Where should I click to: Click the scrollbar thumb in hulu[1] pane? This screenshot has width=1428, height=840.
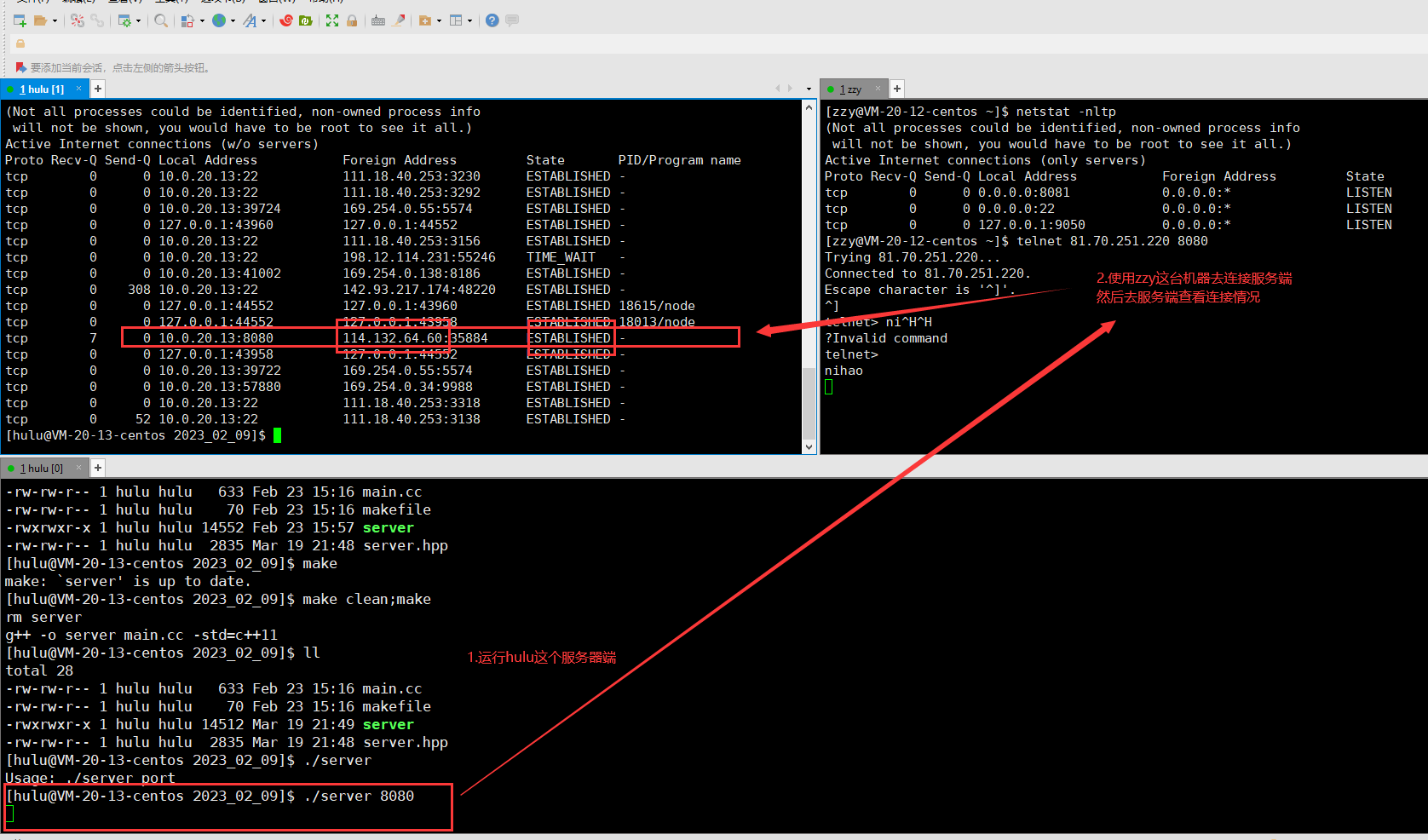click(x=809, y=403)
